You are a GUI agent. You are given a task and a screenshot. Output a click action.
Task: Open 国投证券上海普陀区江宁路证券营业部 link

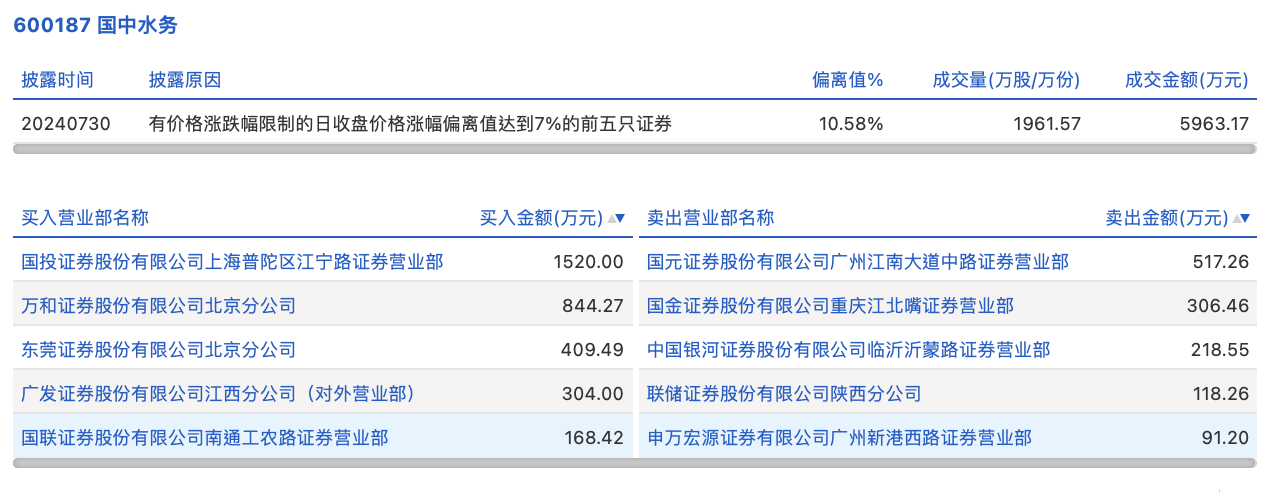pos(232,262)
